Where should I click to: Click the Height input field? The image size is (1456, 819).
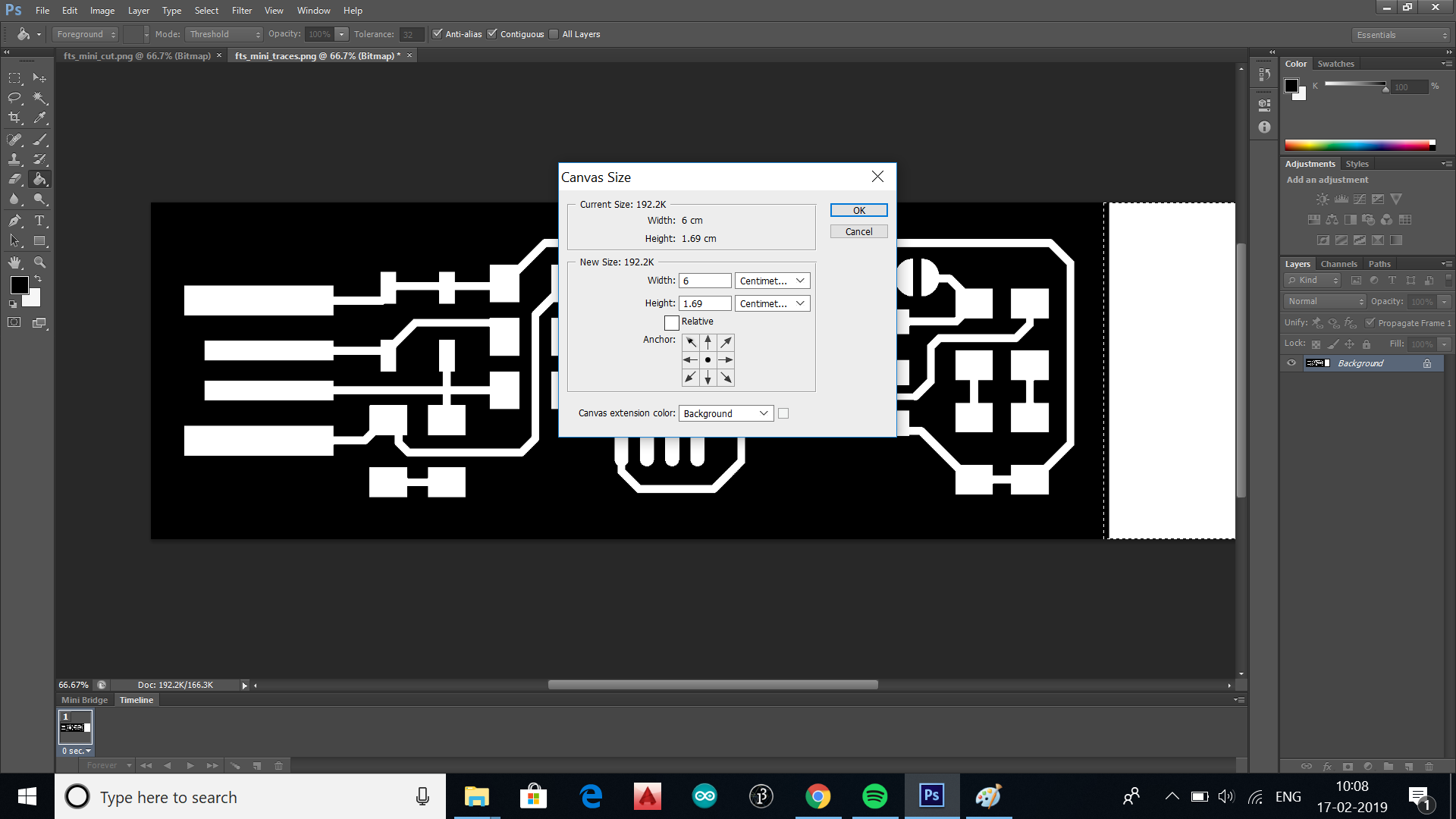tap(704, 303)
